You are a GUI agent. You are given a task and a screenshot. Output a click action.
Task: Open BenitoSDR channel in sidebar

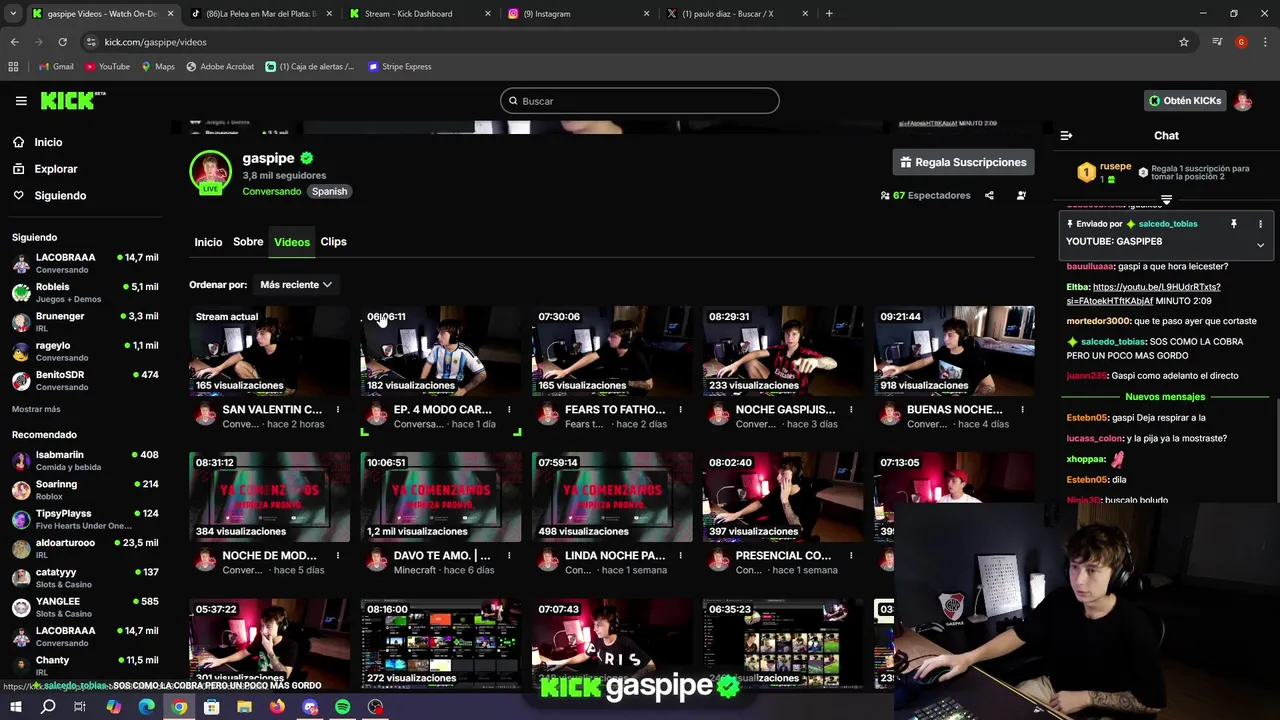tap(85, 381)
